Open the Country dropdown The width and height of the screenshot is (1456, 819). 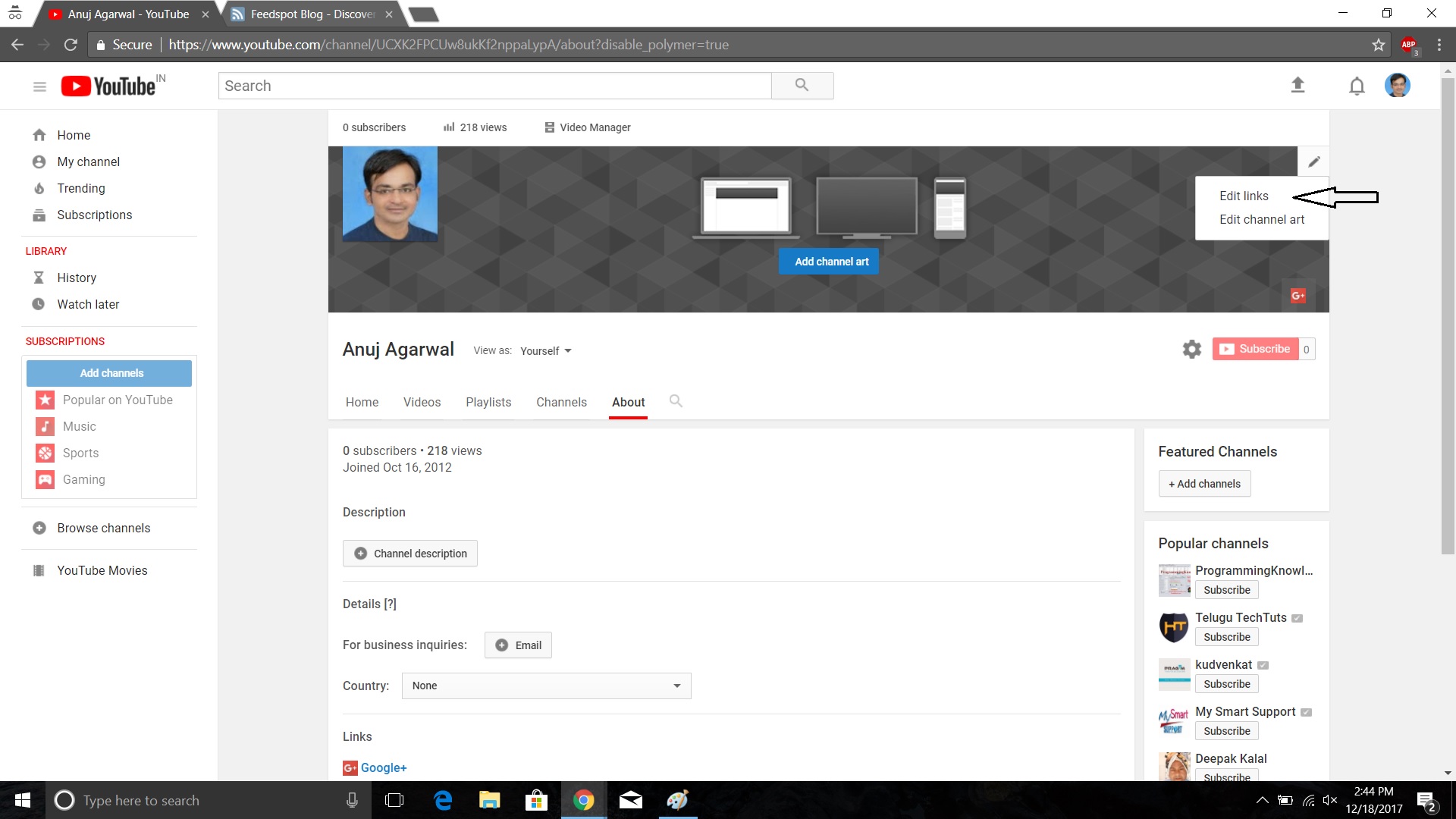tap(546, 686)
